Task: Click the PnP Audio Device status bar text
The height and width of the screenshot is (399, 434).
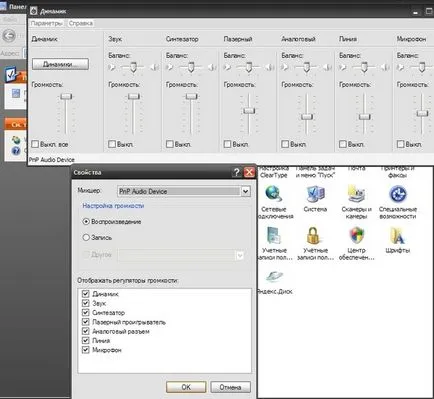Action: [52, 160]
